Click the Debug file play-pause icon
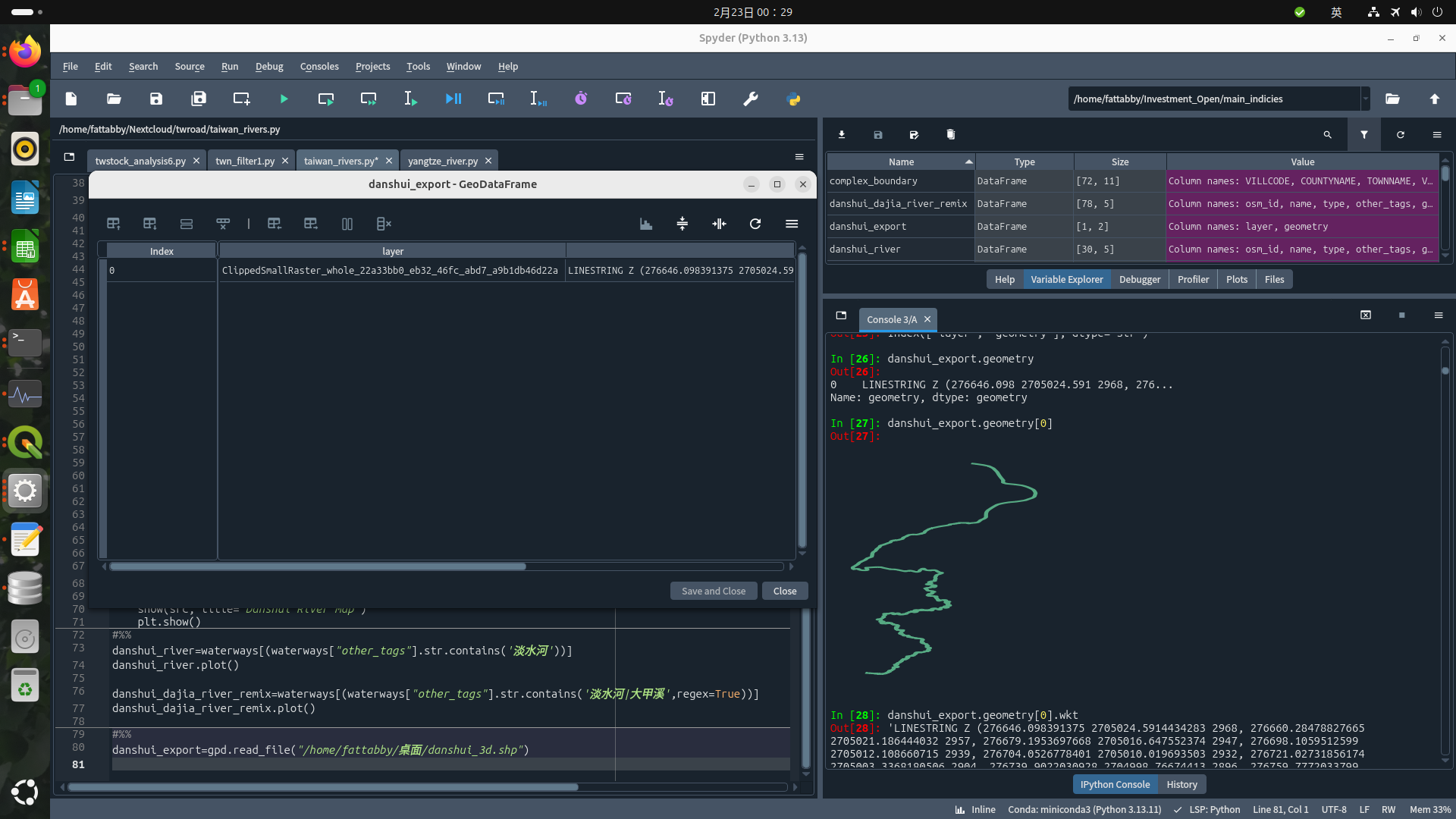 (453, 99)
